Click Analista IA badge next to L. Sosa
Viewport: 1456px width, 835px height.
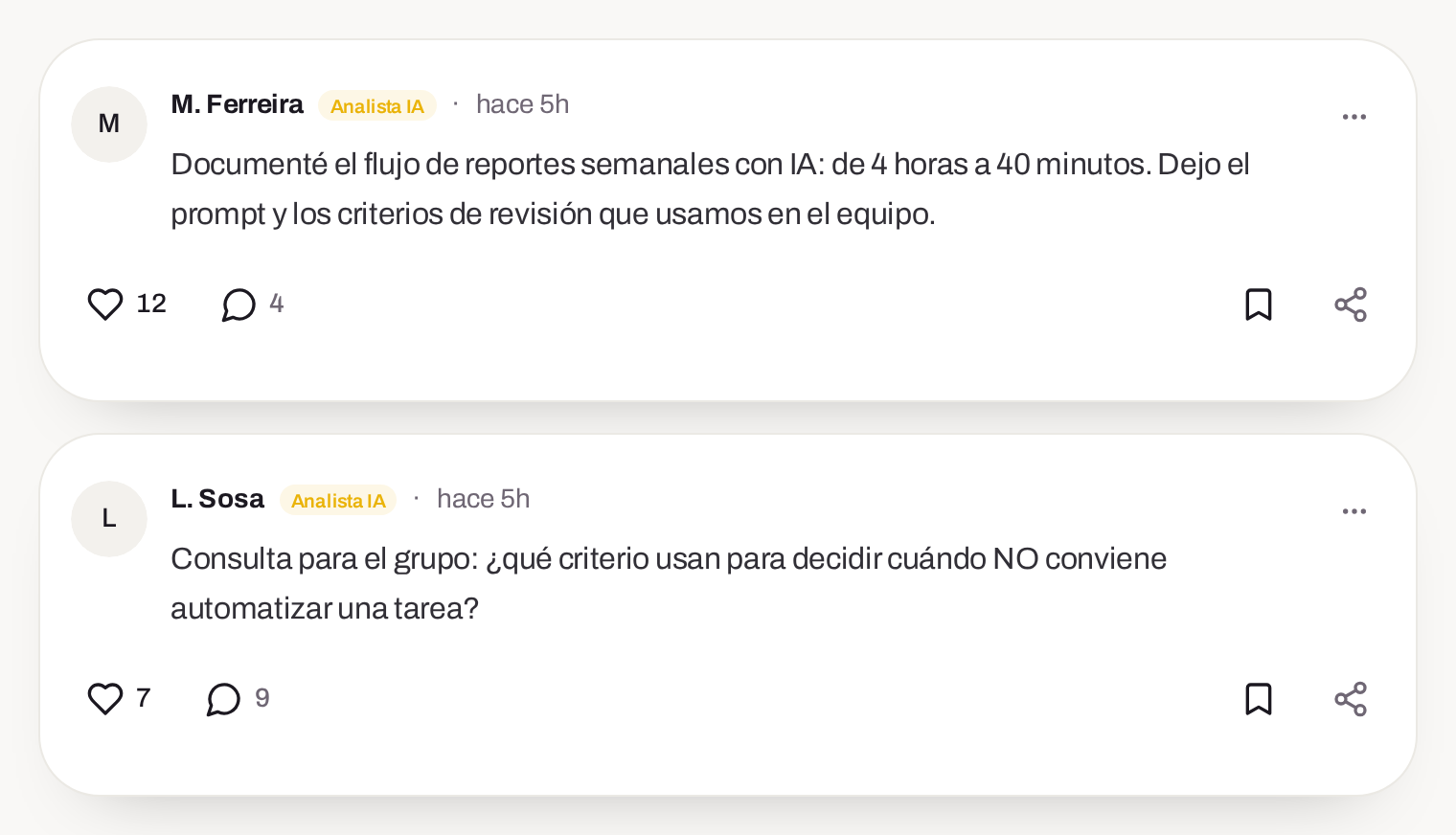coord(338,500)
